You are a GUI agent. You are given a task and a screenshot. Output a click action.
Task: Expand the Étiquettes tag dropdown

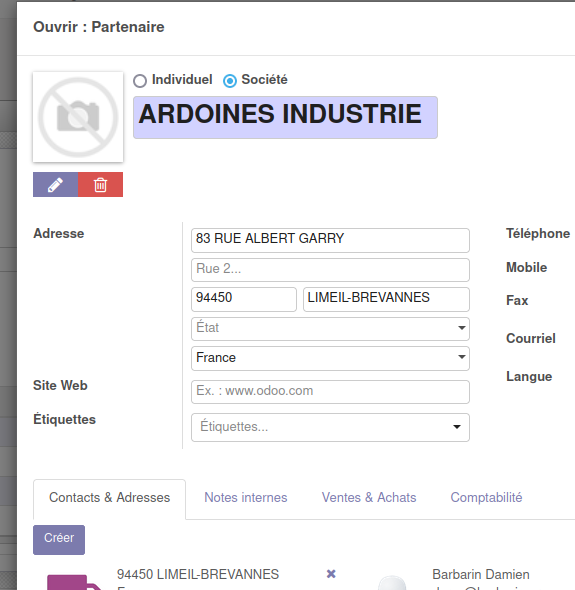[330, 427]
